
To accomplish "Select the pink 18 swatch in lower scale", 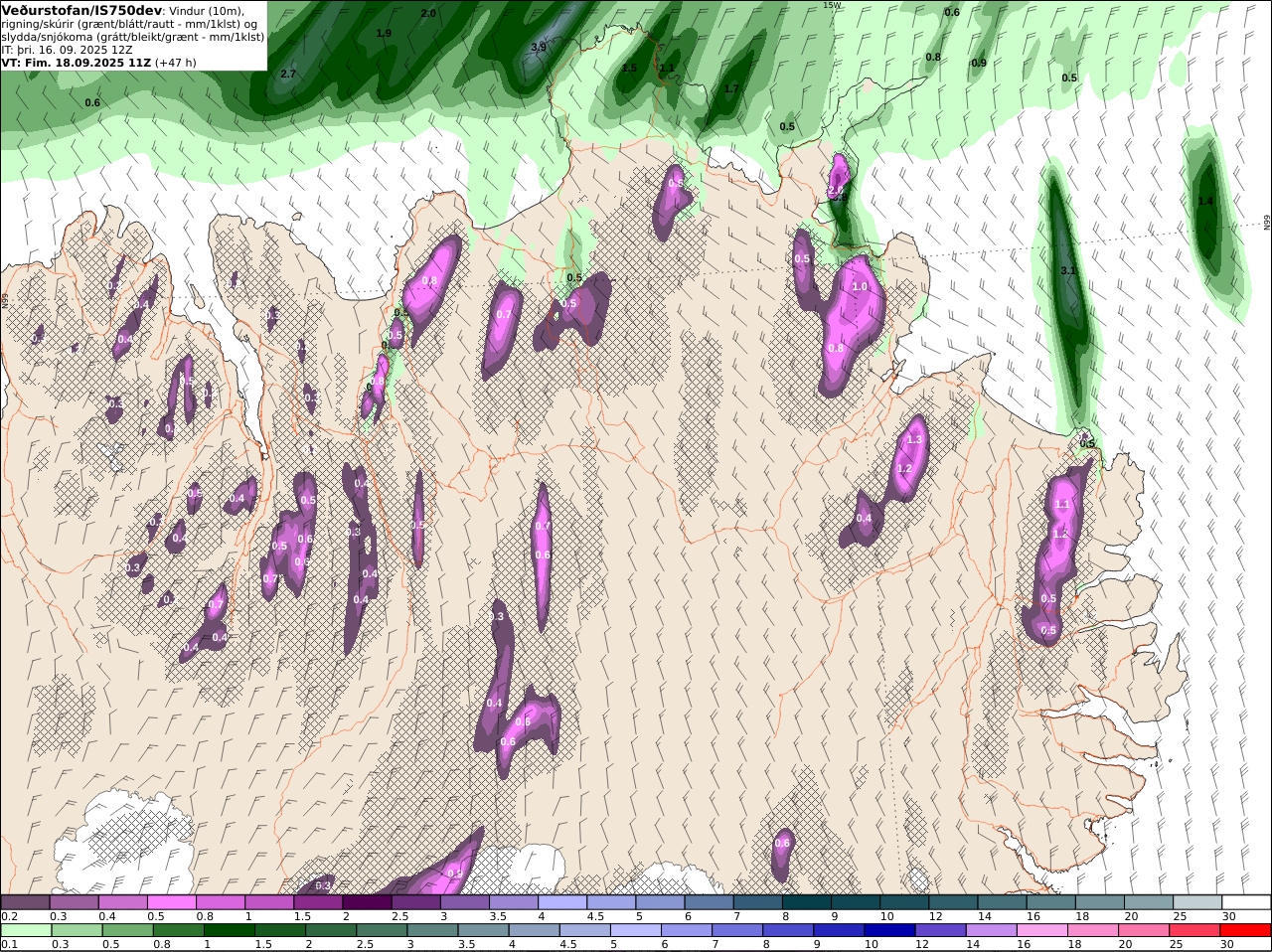I will 1093,930.
